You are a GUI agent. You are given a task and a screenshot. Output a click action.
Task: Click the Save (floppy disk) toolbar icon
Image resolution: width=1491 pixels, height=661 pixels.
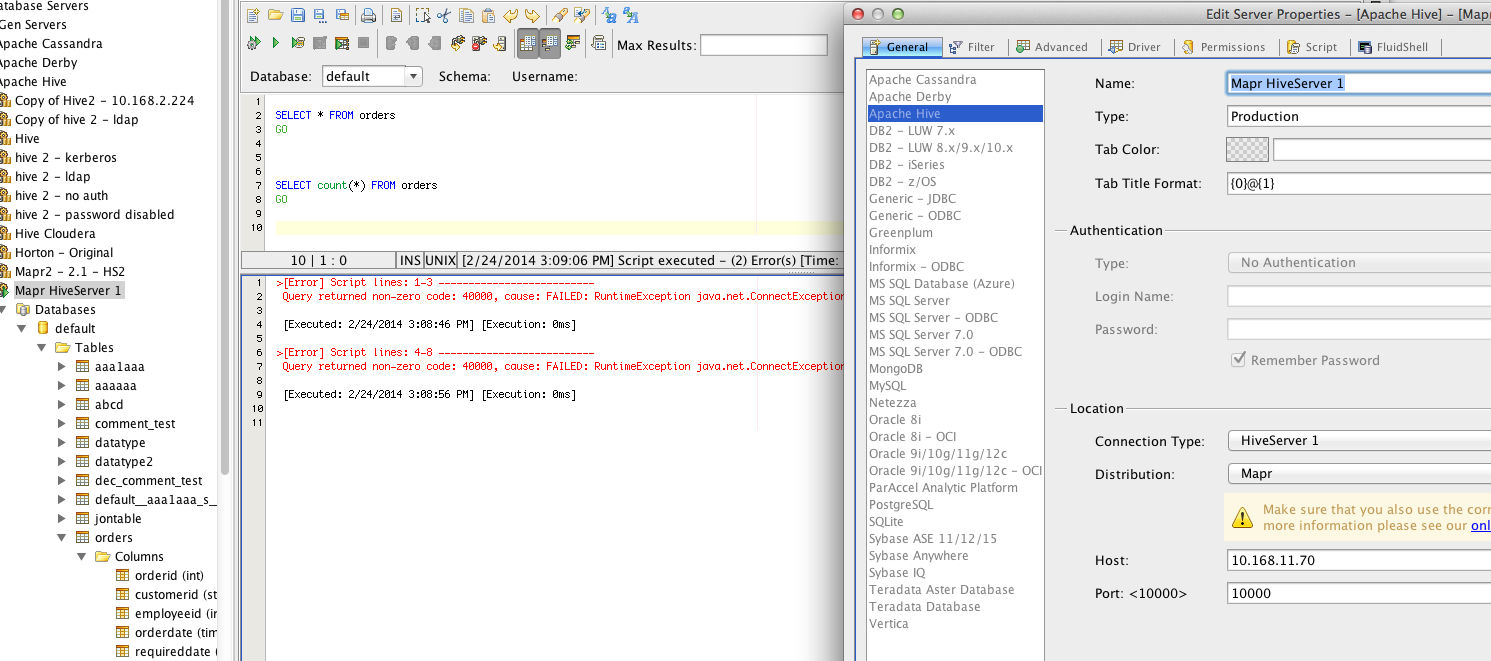pyautogui.click(x=298, y=16)
